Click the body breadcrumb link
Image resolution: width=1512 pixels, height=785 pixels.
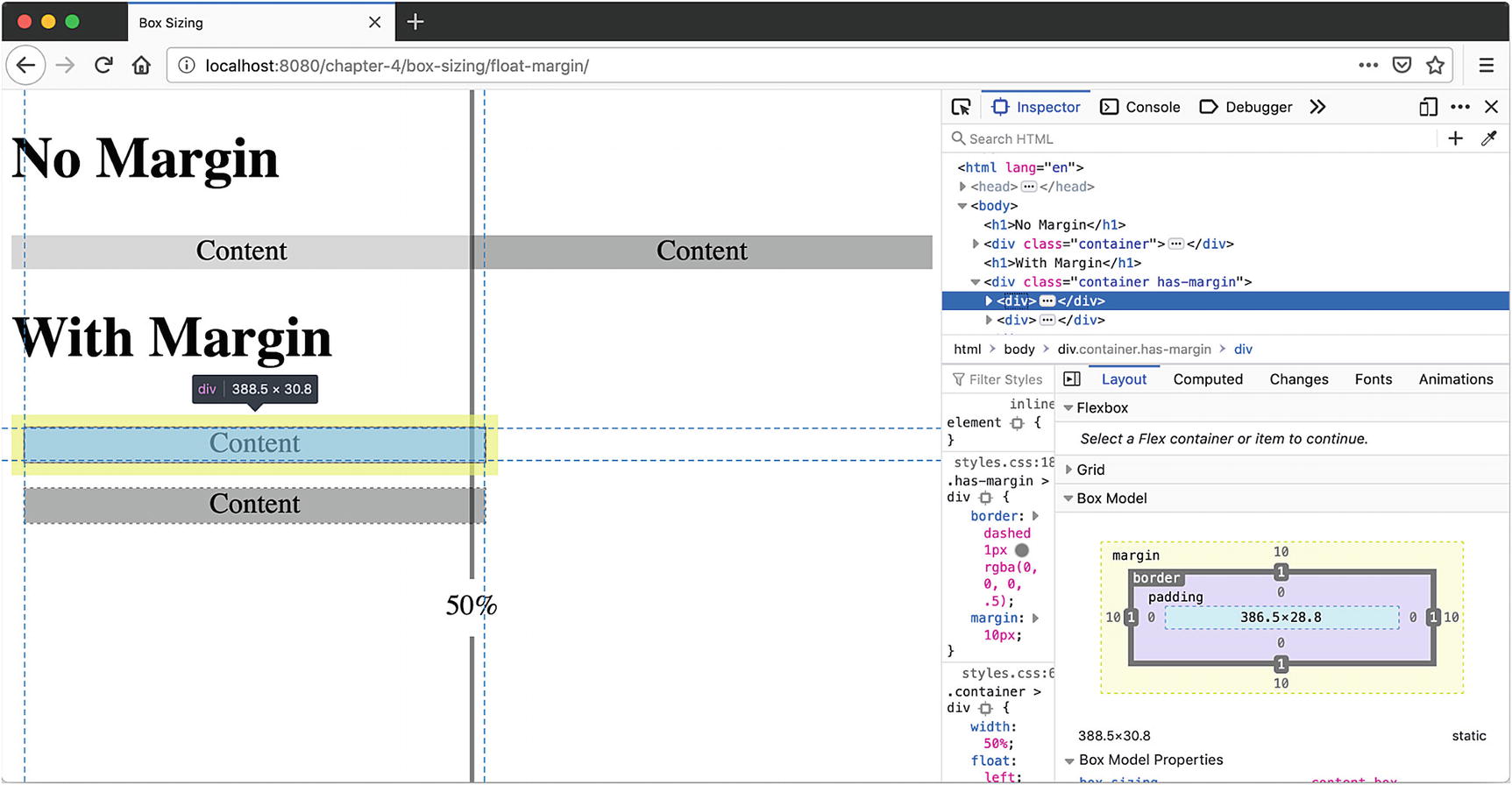point(1019,349)
